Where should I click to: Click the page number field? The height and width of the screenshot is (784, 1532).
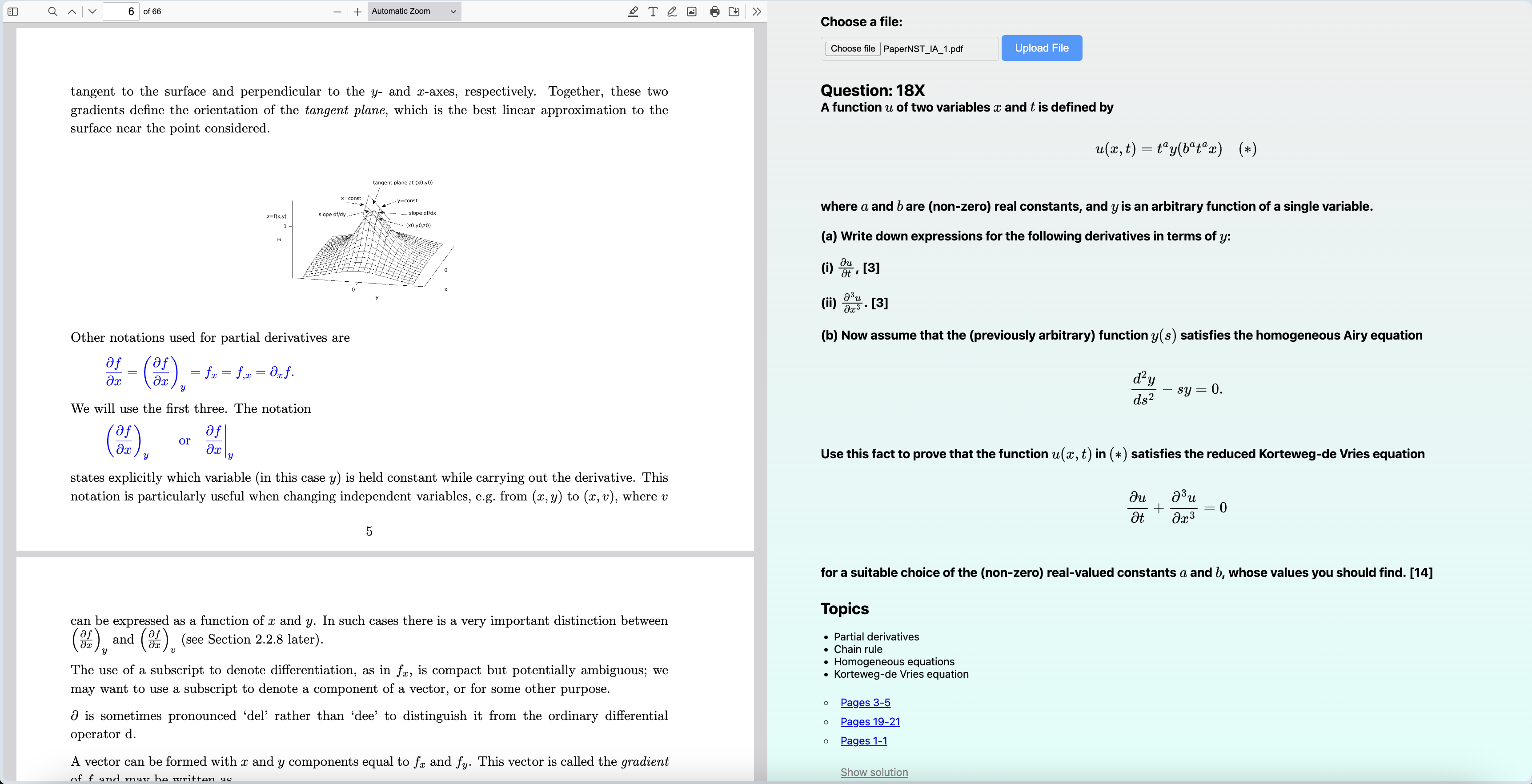click(x=121, y=11)
